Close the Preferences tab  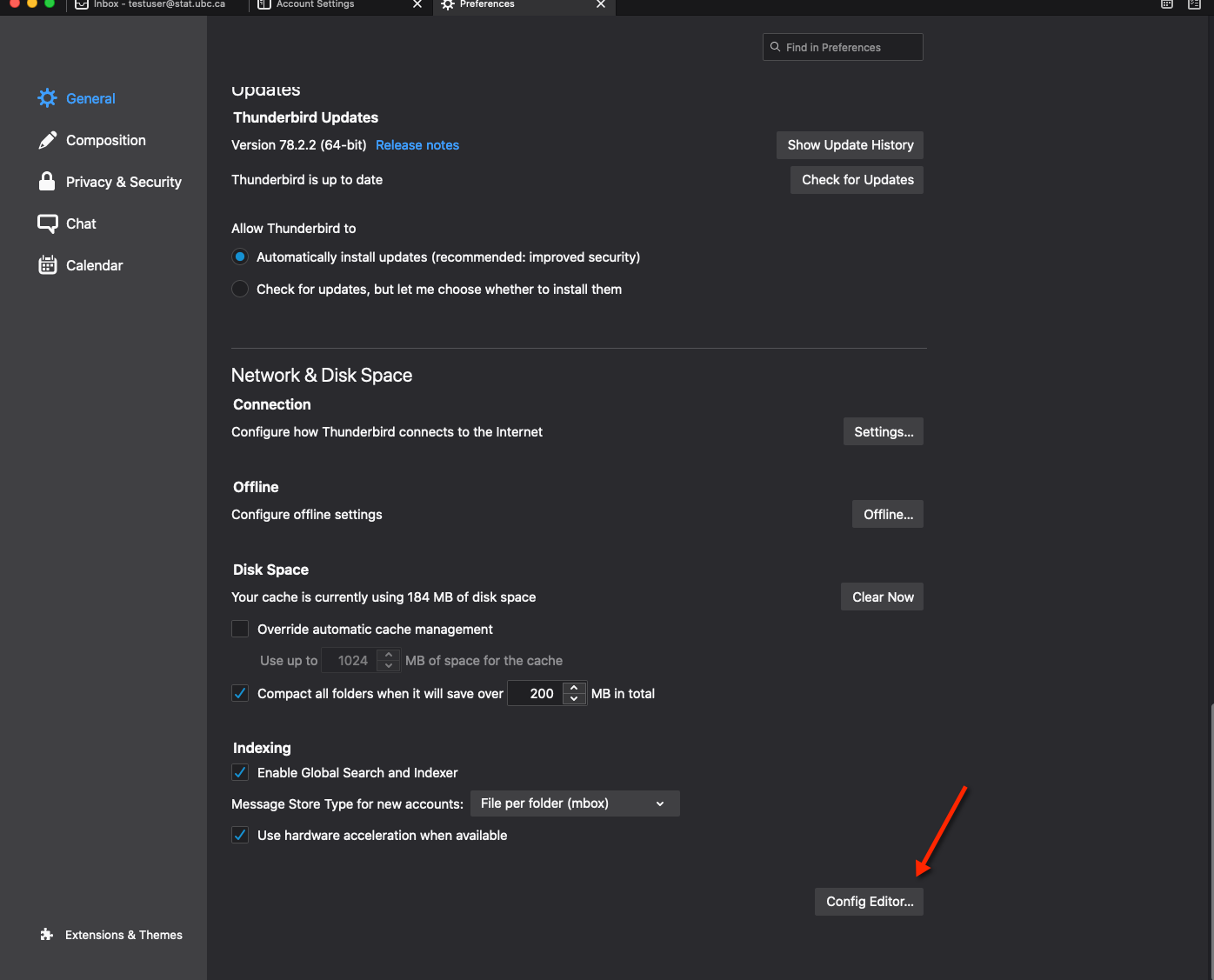pos(601,4)
